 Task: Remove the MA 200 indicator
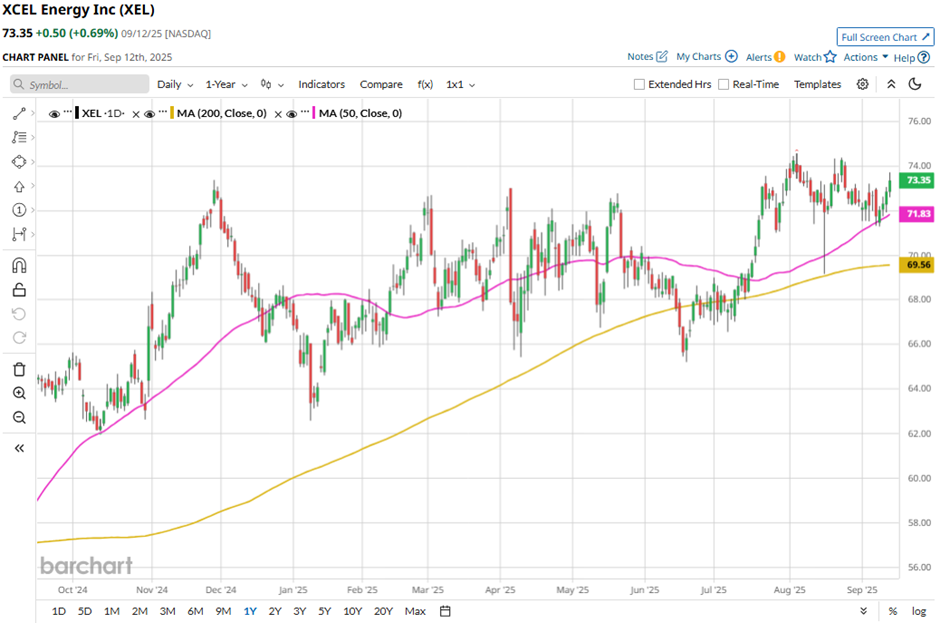tap(278, 114)
